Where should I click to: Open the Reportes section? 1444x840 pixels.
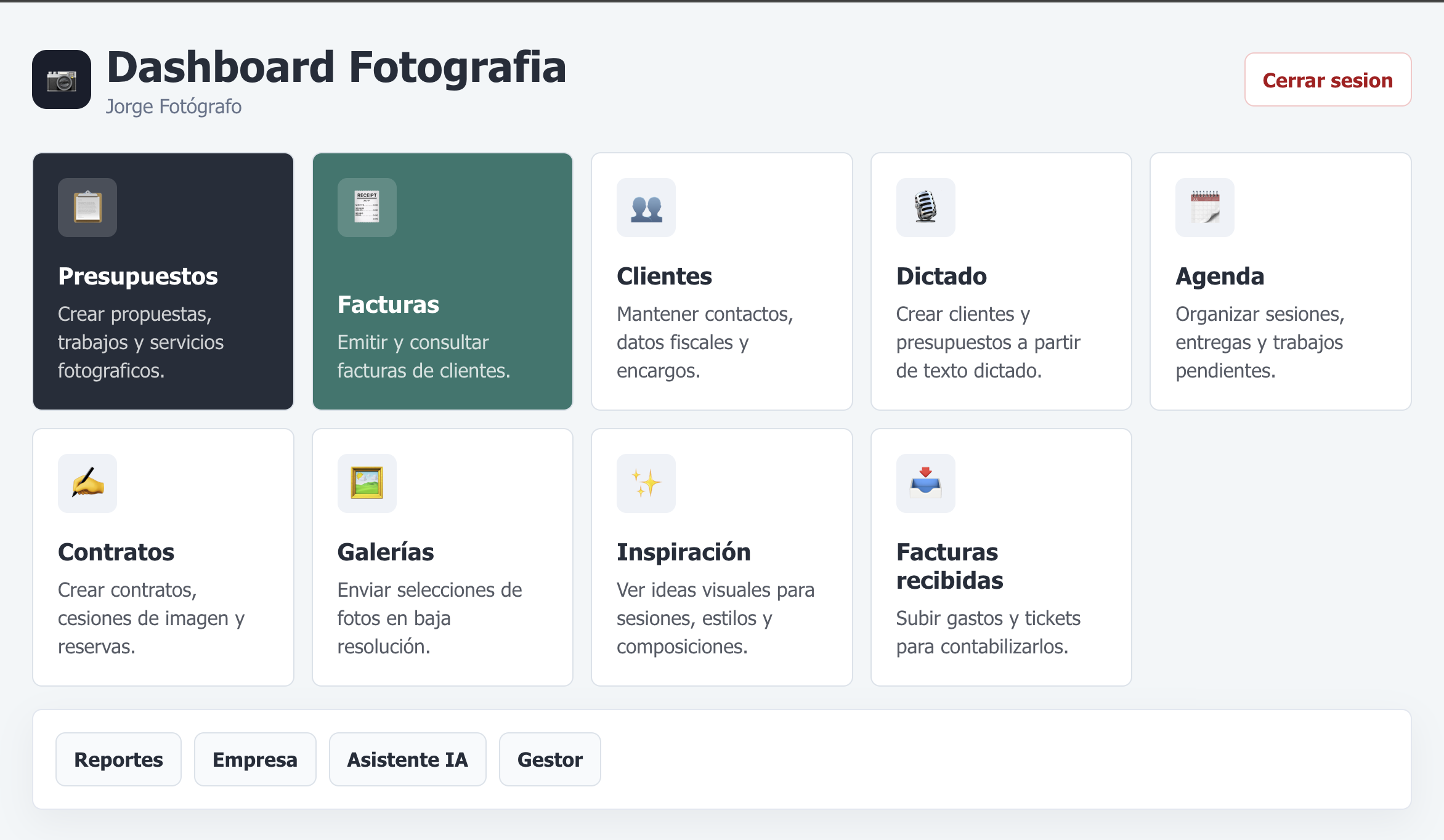pos(118,759)
